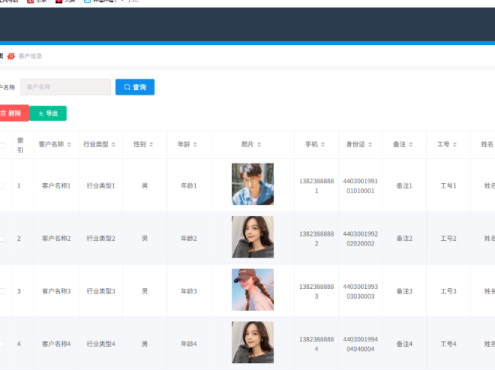Click the cell 行业类型1
495x370 pixels.
pyautogui.click(x=101, y=186)
